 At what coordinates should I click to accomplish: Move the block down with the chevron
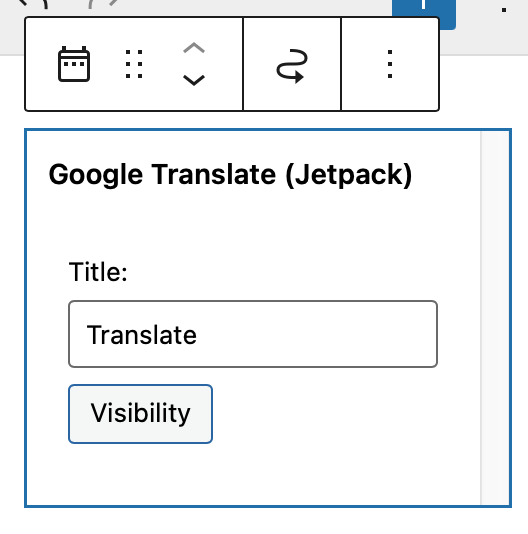point(194,80)
